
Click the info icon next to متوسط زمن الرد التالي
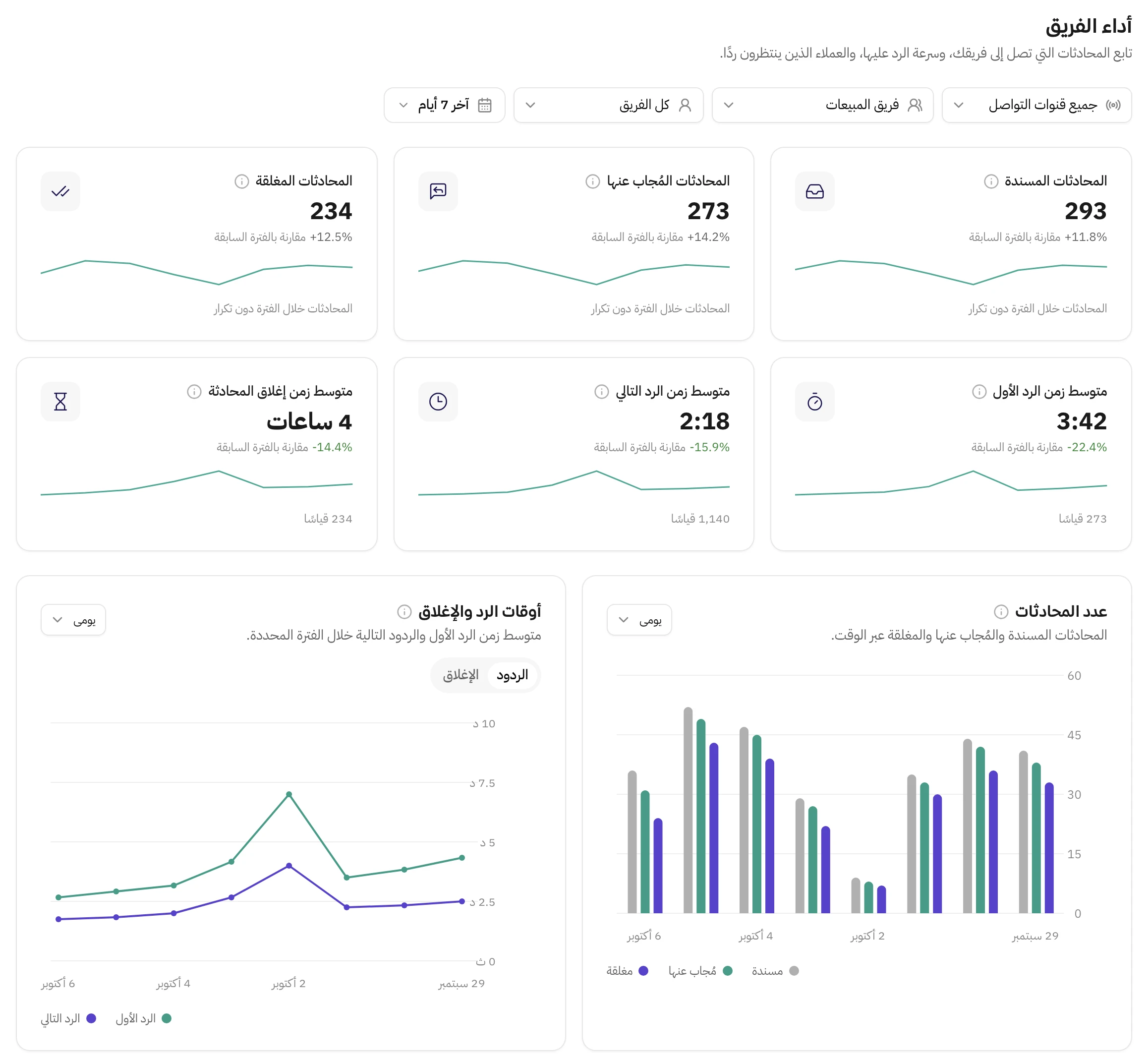tap(601, 392)
